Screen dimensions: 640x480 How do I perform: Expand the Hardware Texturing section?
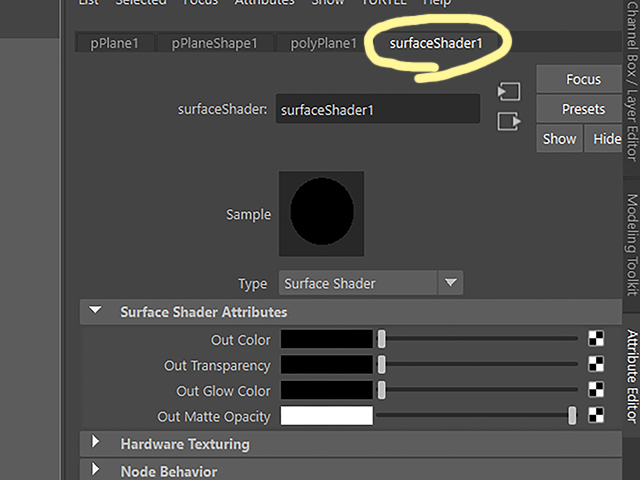coord(96,442)
